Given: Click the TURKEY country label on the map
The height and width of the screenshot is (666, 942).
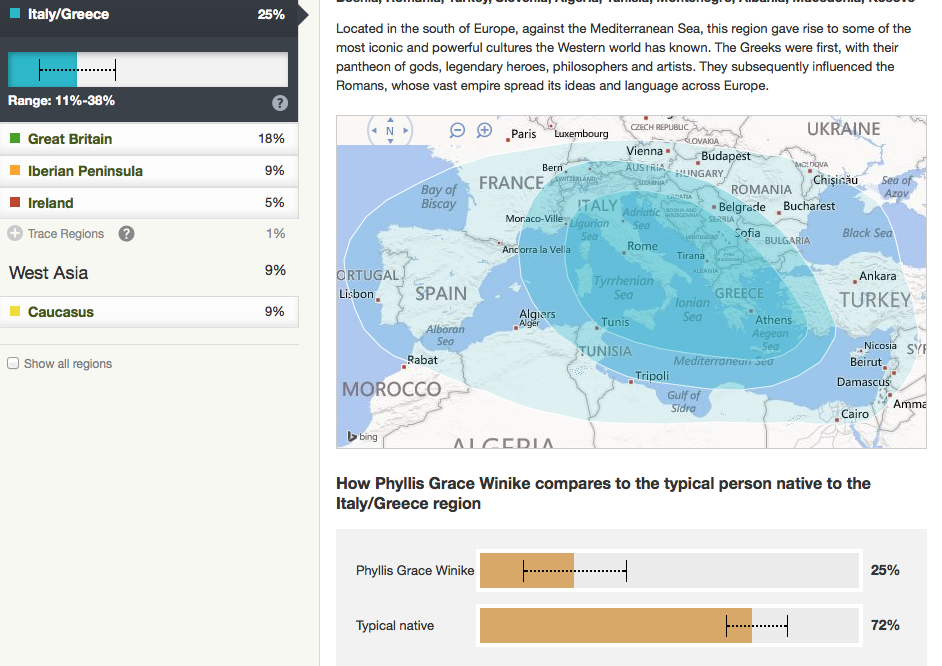Looking at the screenshot, I should [875, 300].
